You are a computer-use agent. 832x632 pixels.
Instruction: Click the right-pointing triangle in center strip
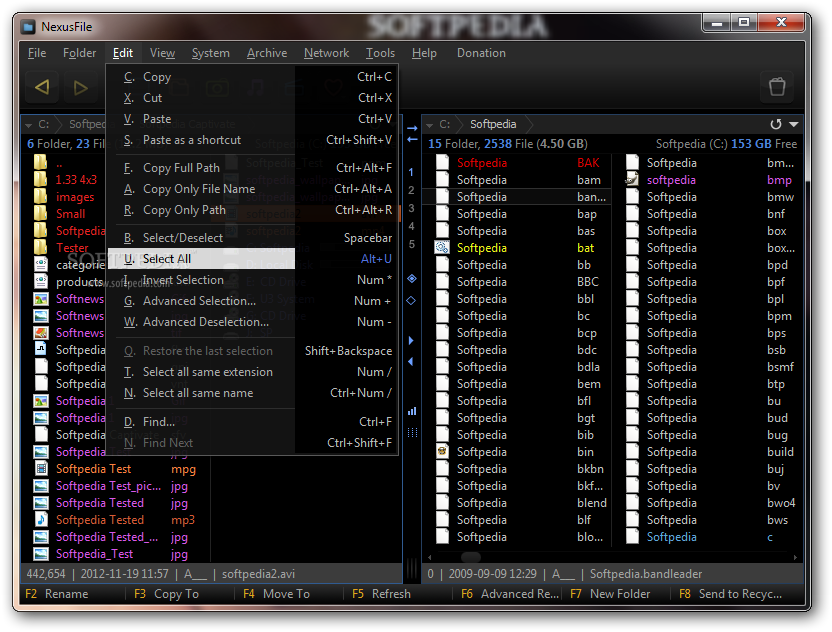[x=411, y=340]
